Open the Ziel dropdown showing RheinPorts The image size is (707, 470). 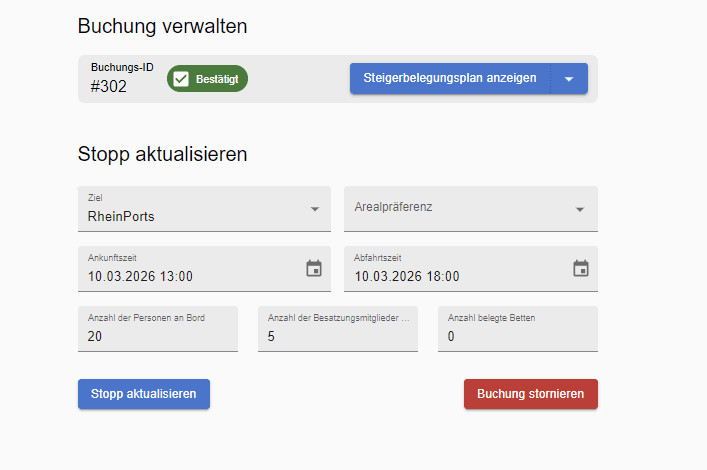(204, 209)
